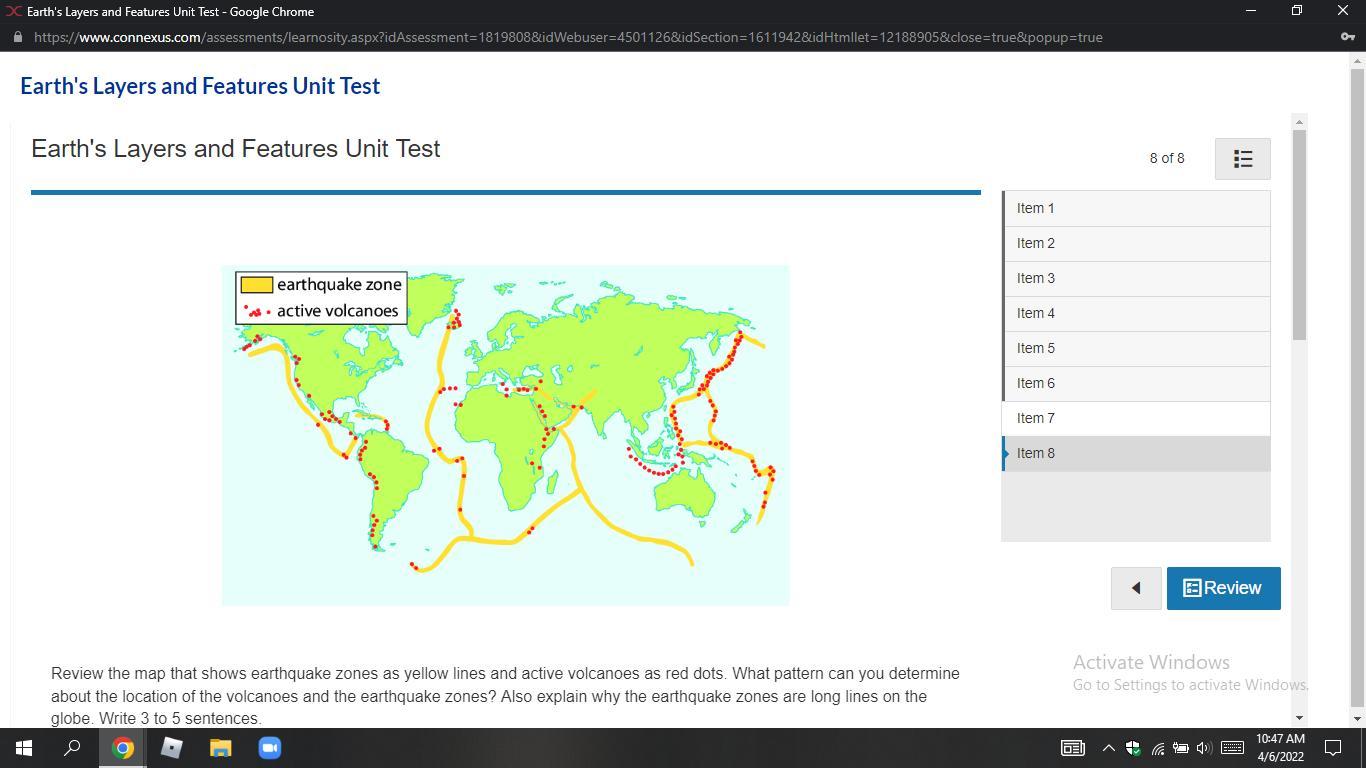Show hidden system tray icons

click(x=1108, y=748)
